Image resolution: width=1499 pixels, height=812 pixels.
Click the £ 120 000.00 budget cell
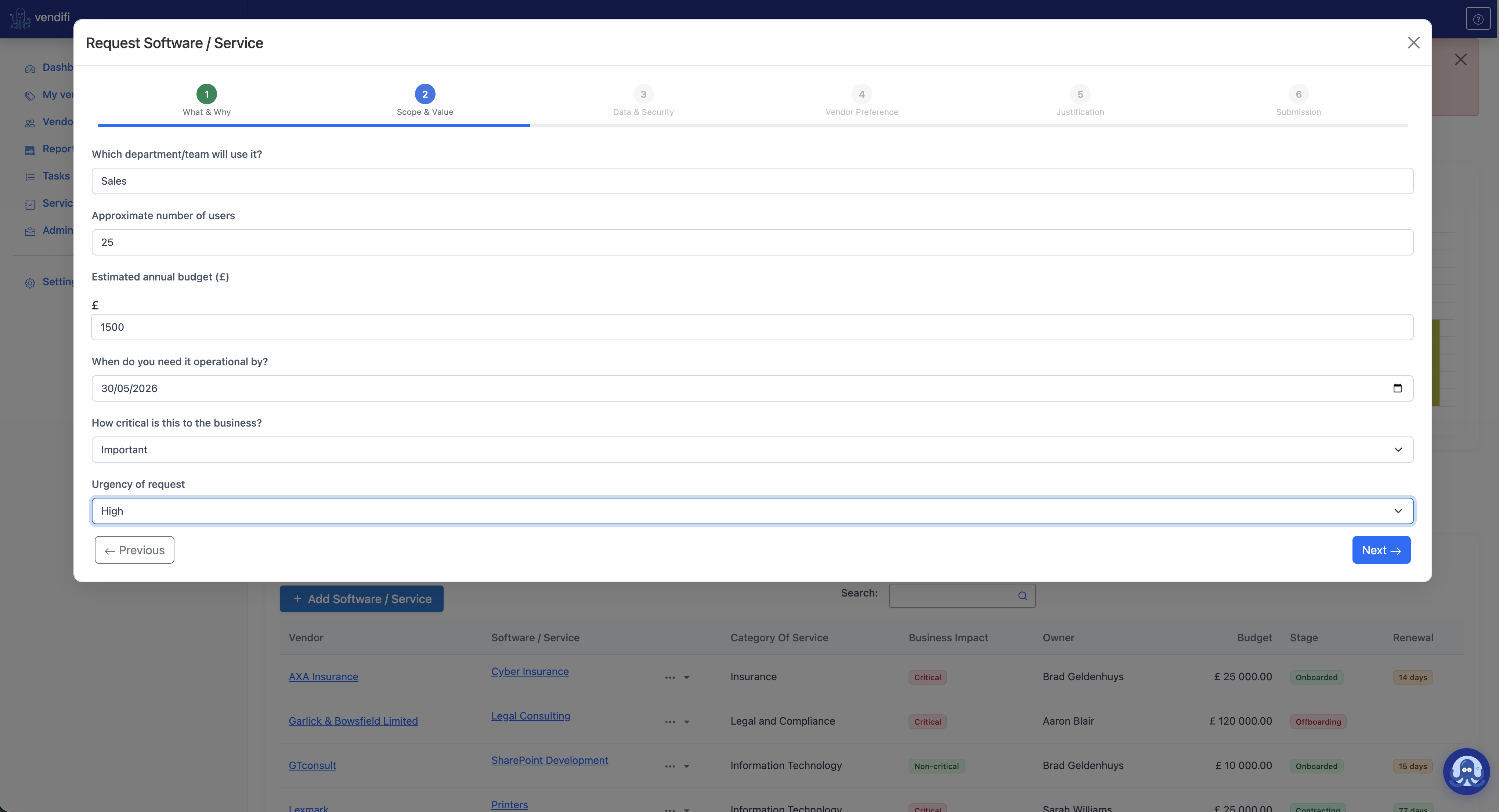1240,721
